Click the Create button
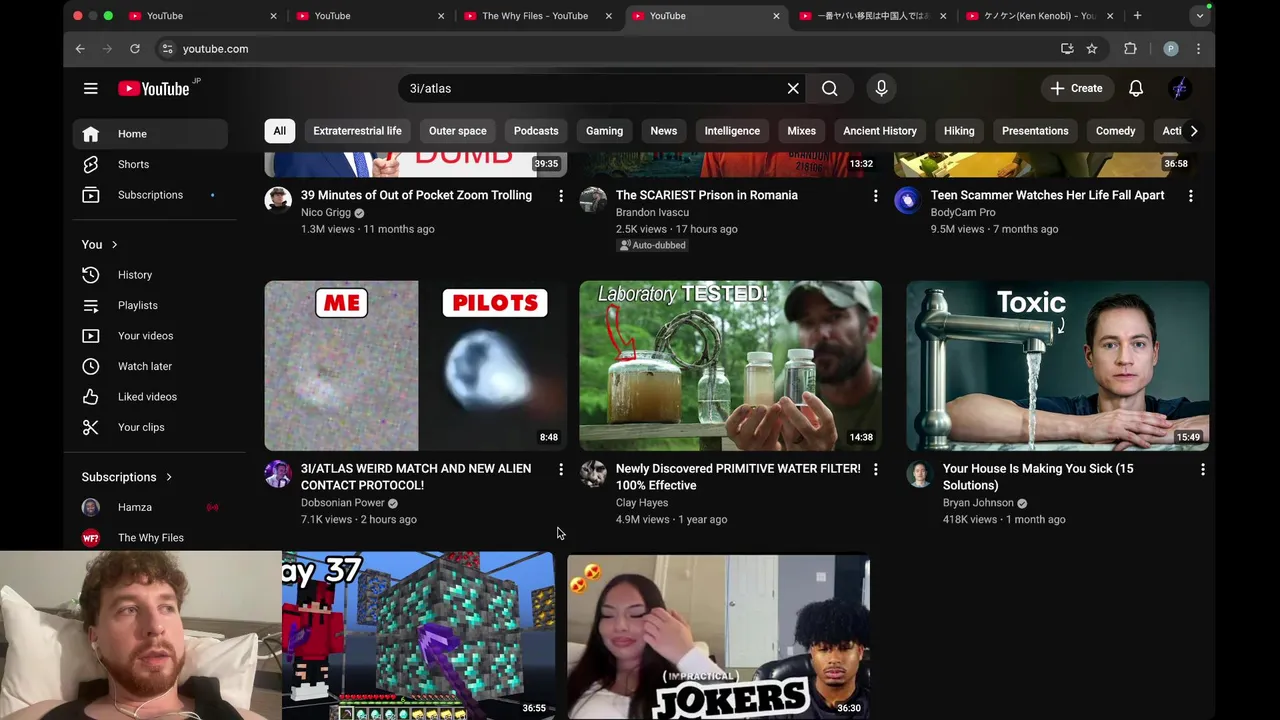Screen dimensions: 1280x720 coord(1076,88)
